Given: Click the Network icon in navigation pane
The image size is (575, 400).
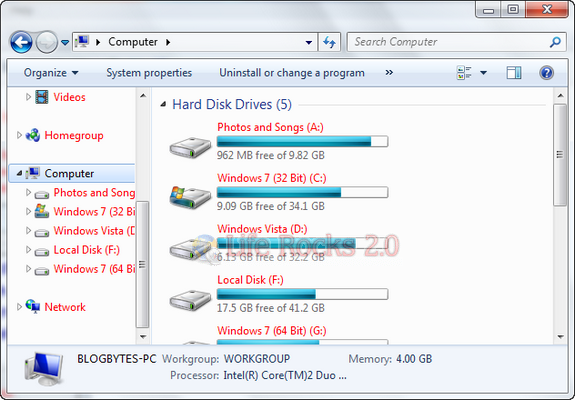Looking at the screenshot, I should coord(33,307).
